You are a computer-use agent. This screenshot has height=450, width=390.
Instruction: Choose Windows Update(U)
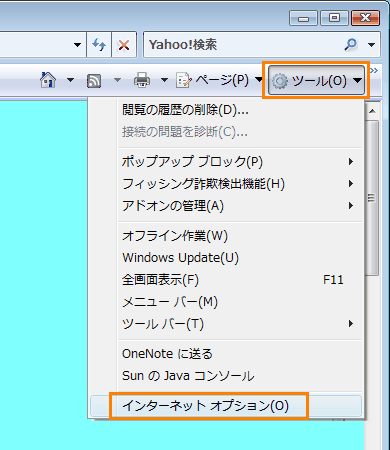point(226,258)
